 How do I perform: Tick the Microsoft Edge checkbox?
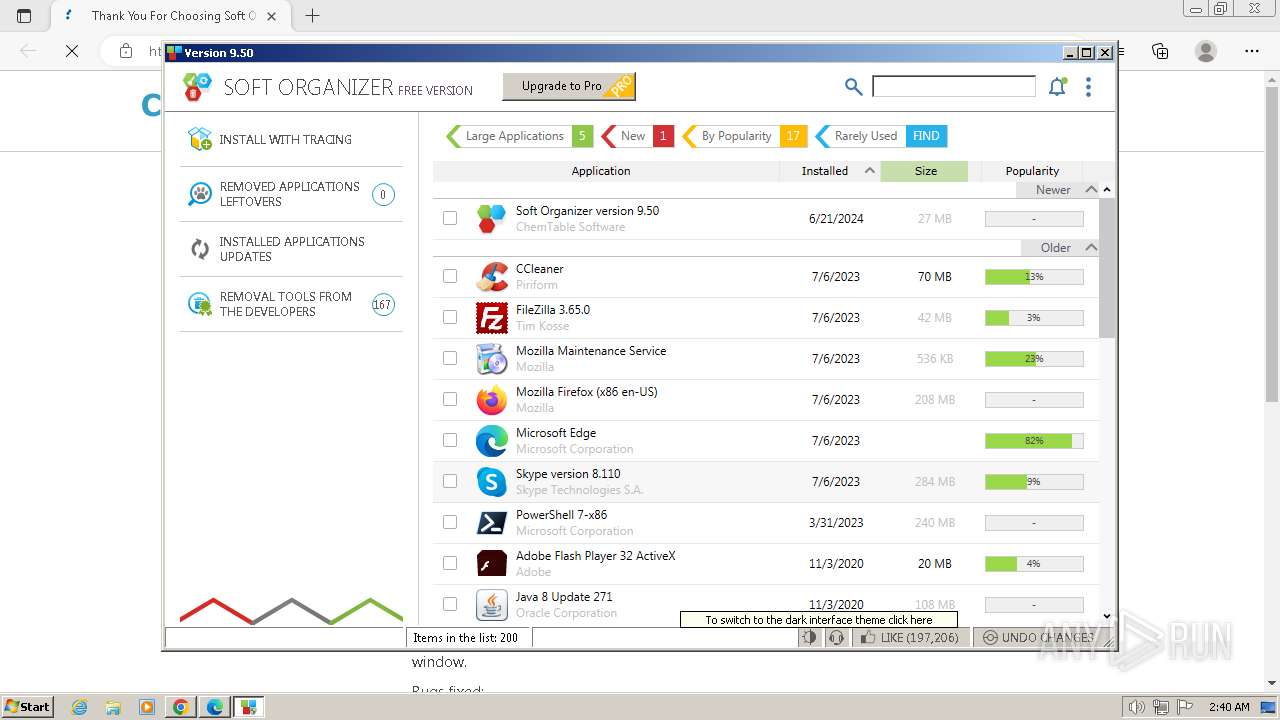[450, 440]
